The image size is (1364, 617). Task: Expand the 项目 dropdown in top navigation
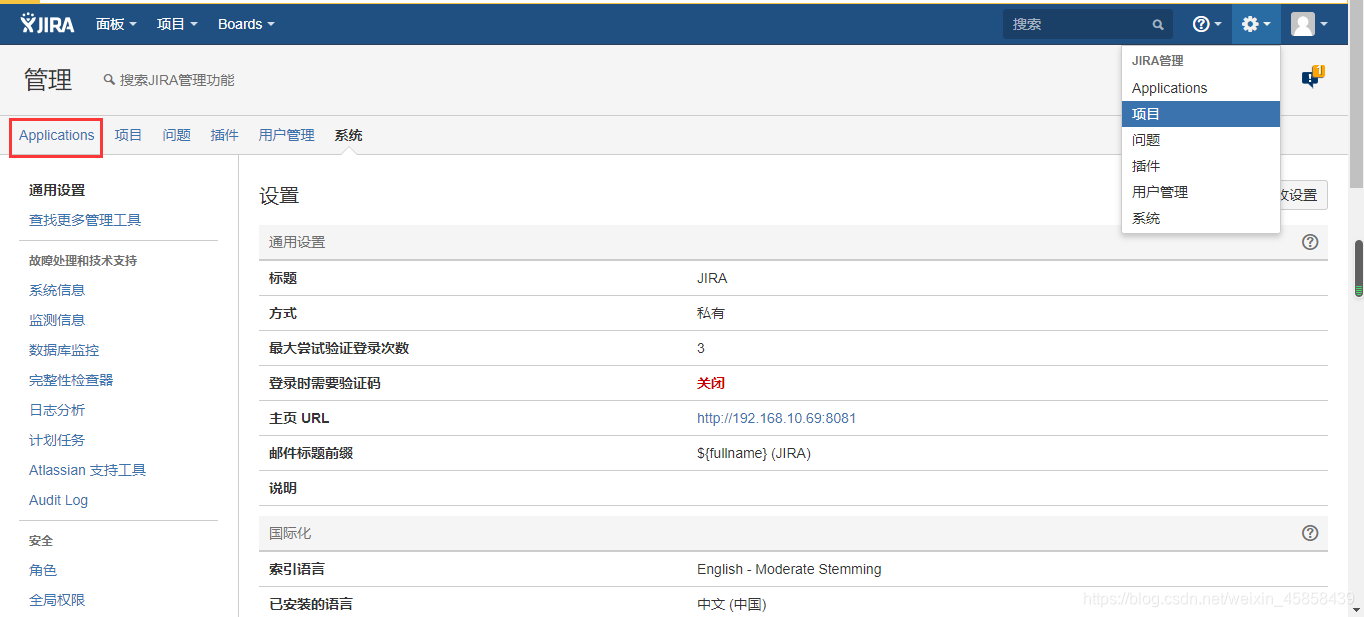click(177, 24)
